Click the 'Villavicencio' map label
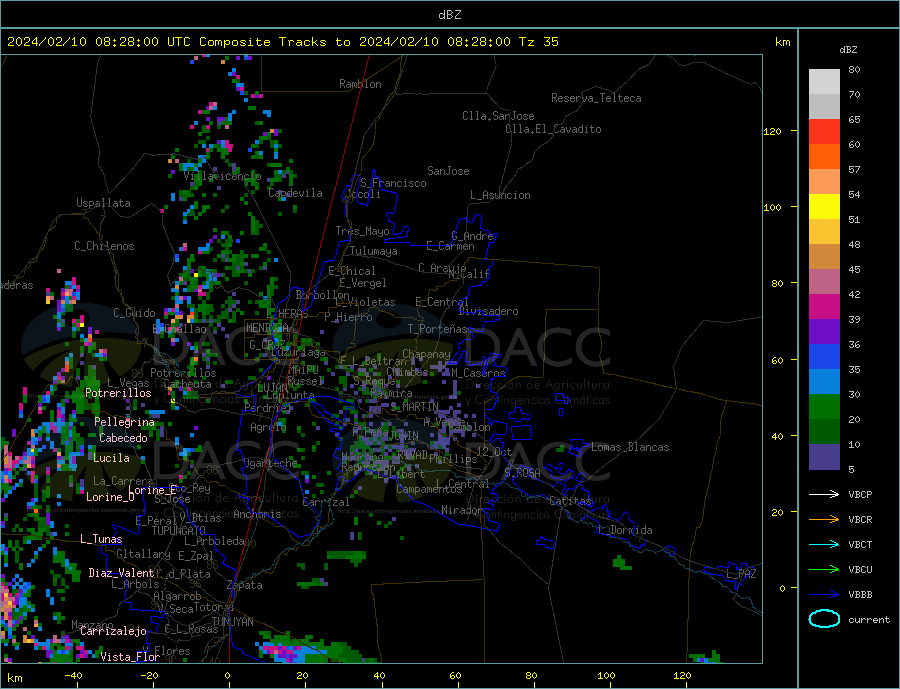900x689 pixels. pos(222,176)
